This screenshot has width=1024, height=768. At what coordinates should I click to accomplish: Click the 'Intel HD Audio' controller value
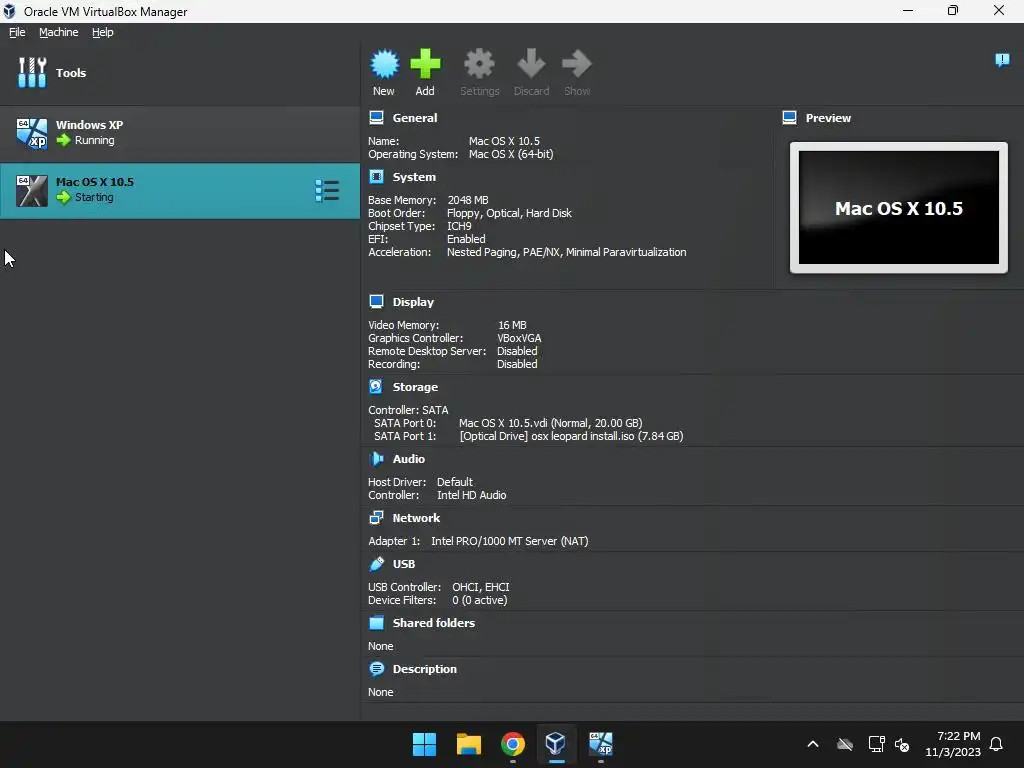click(472, 495)
